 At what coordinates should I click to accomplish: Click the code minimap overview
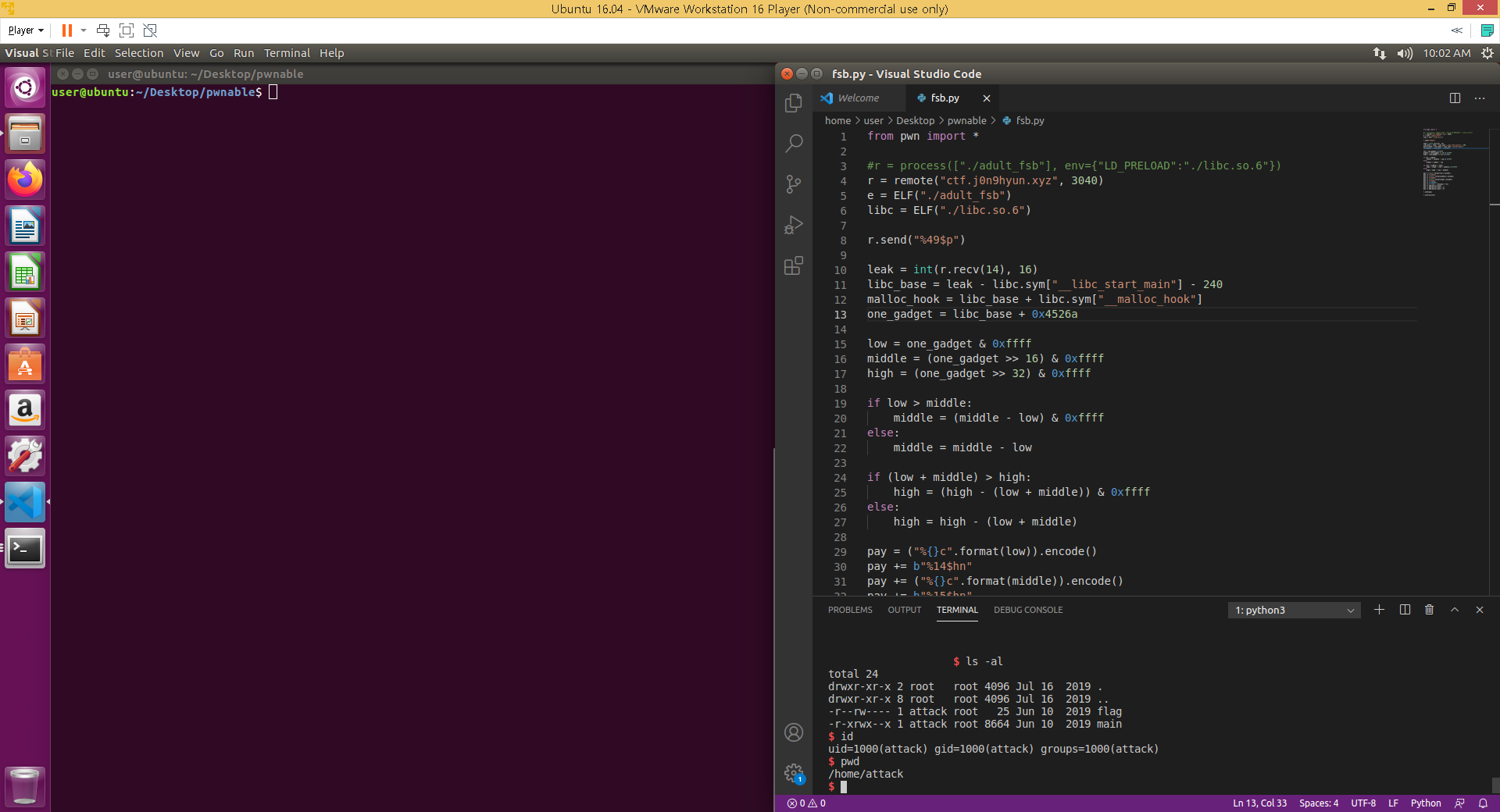coord(1454,162)
